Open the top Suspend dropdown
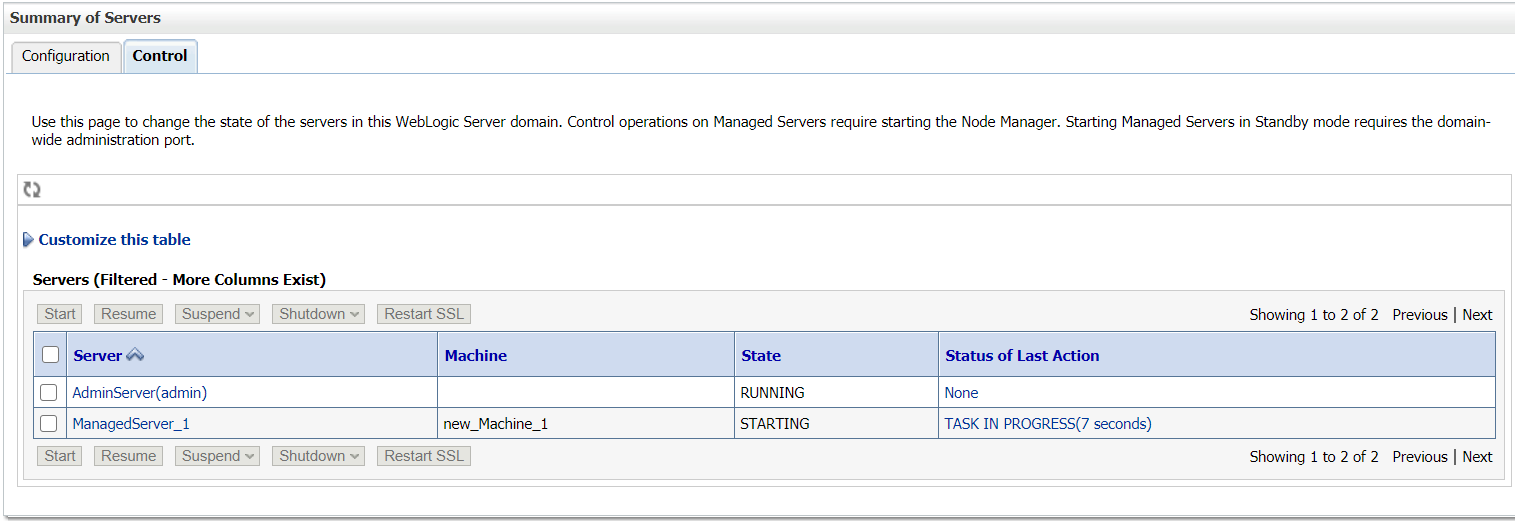Image resolution: width=1515 pixels, height=521 pixels. pos(218,314)
